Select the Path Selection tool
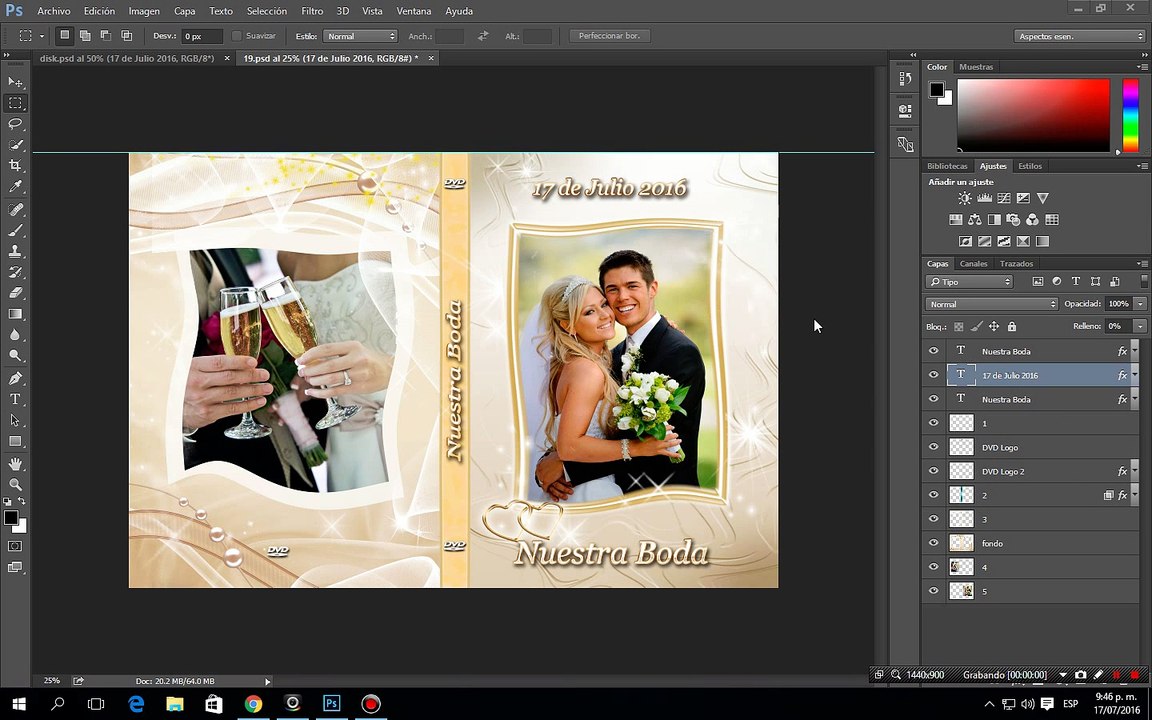 point(15,420)
